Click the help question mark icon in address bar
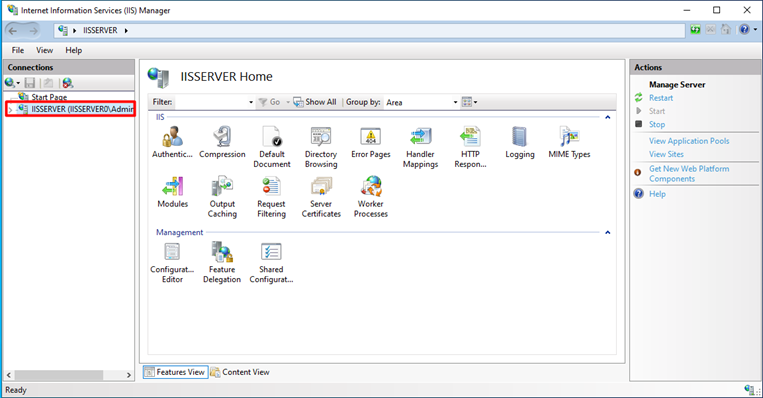This screenshot has width=763, height=398. pos(744,30)
